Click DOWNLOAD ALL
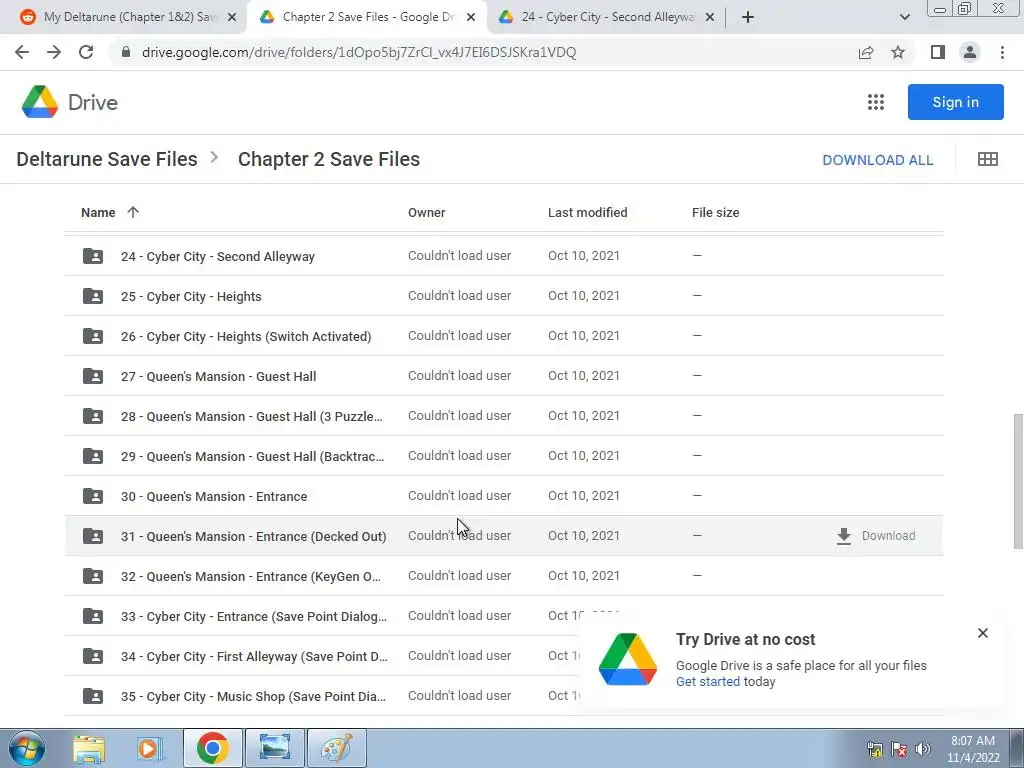This screenshot has height=768, width=1024. point(877,160)
